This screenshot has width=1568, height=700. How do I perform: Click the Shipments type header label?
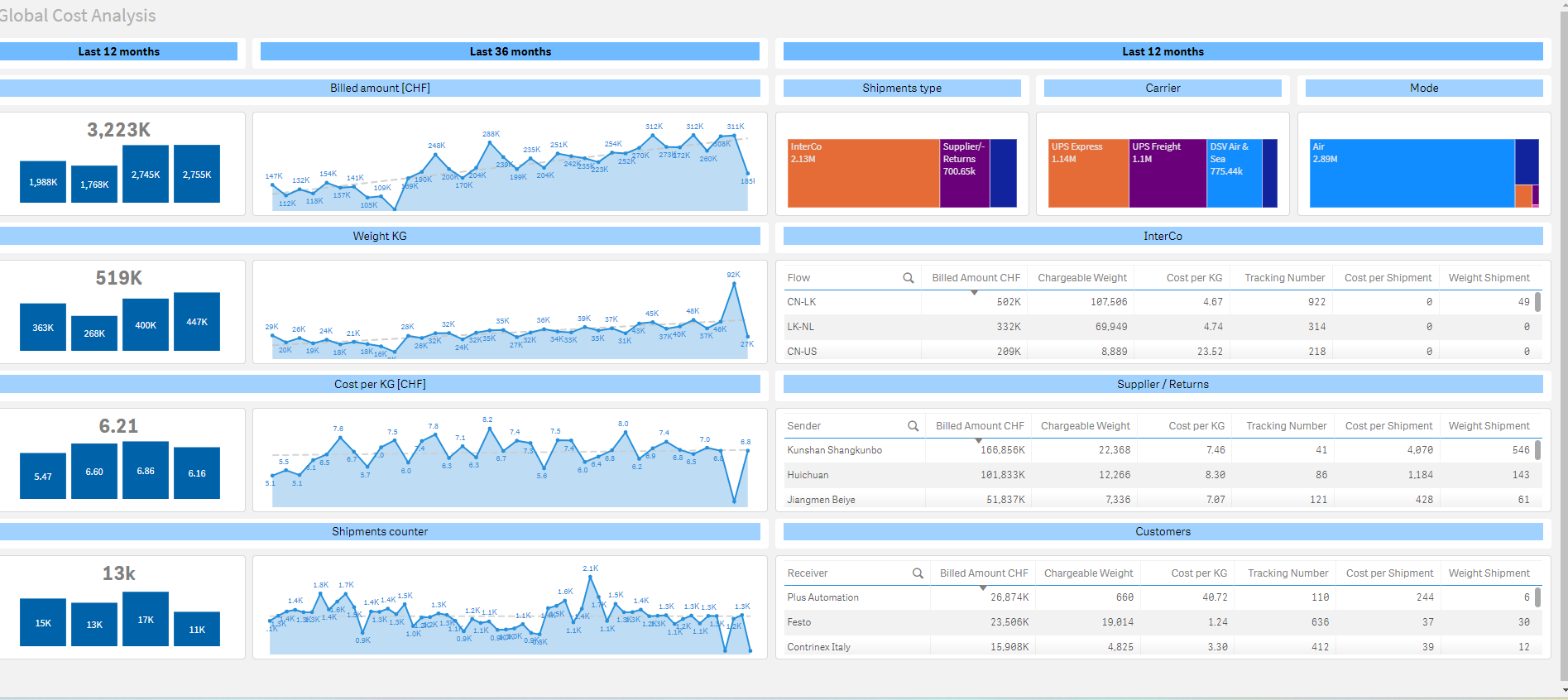pos(902,88)
